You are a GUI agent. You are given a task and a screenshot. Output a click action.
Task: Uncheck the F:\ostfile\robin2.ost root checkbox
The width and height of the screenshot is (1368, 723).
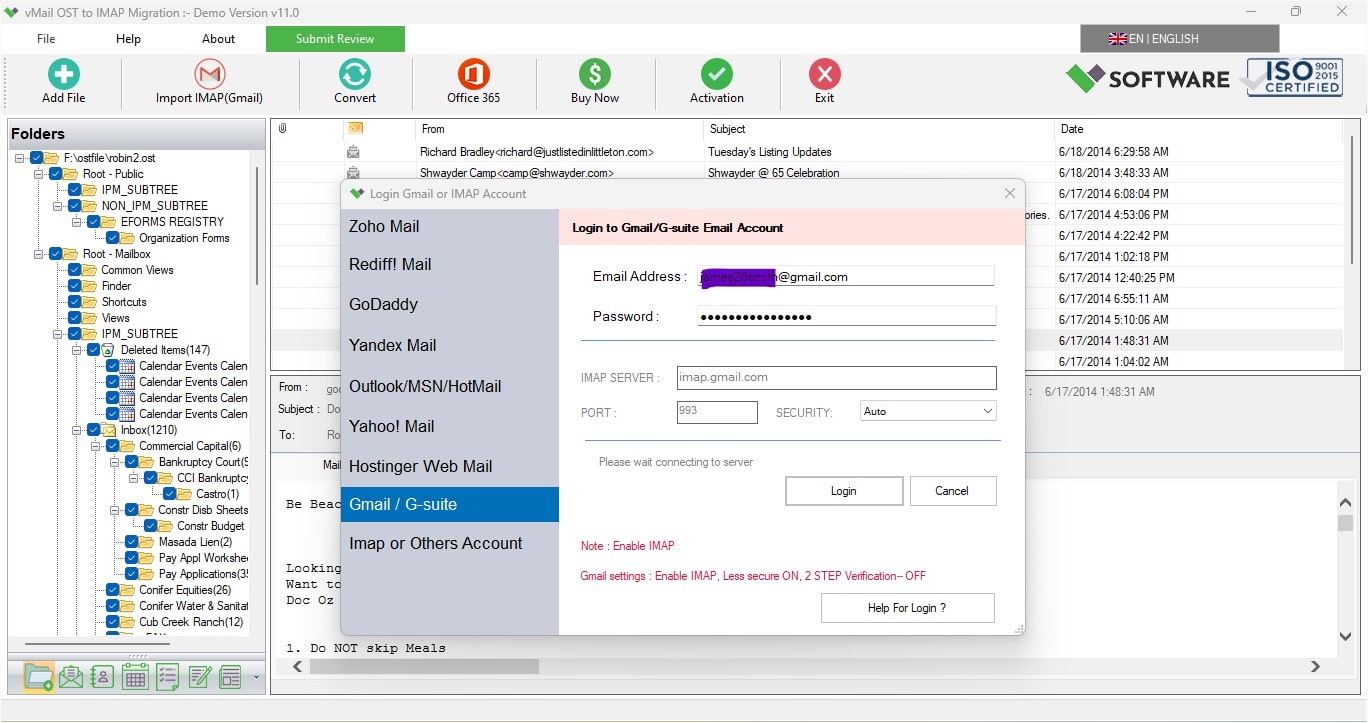[37, 158]
